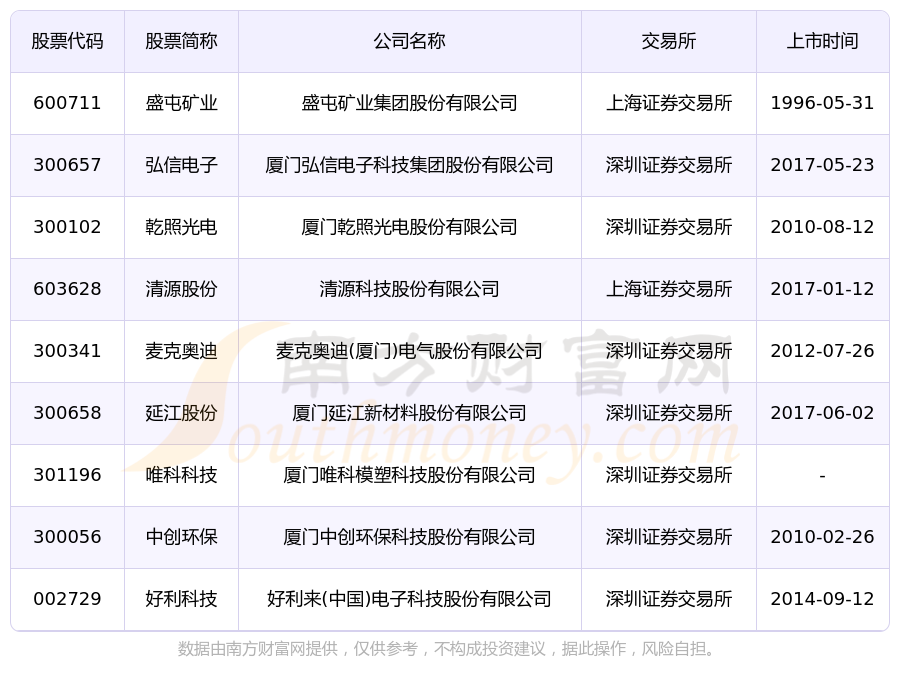
Task: Select stock code 600711
Action: coord(67,103)
